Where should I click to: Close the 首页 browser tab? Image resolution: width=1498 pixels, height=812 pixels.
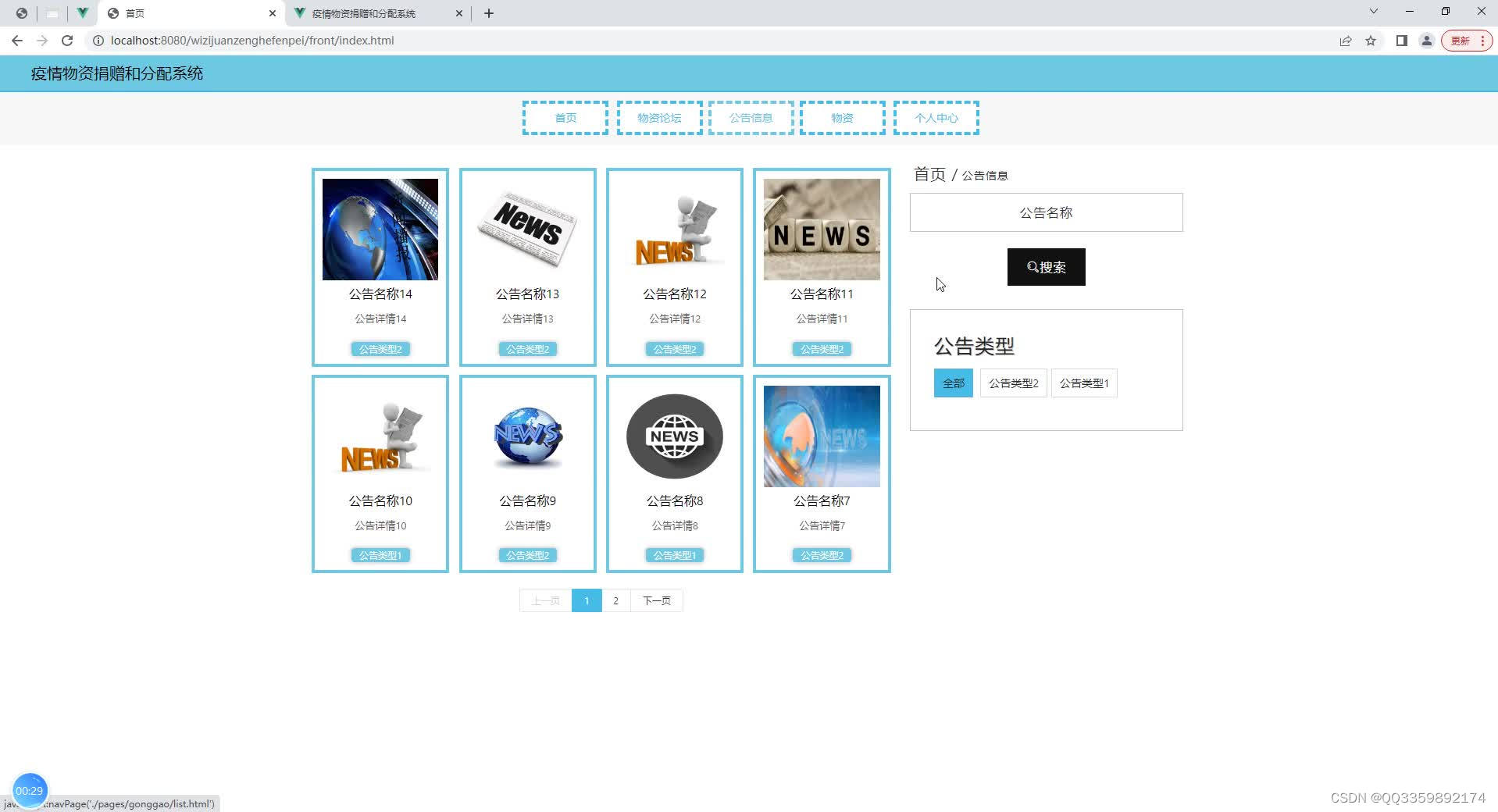tap(273, 13)
